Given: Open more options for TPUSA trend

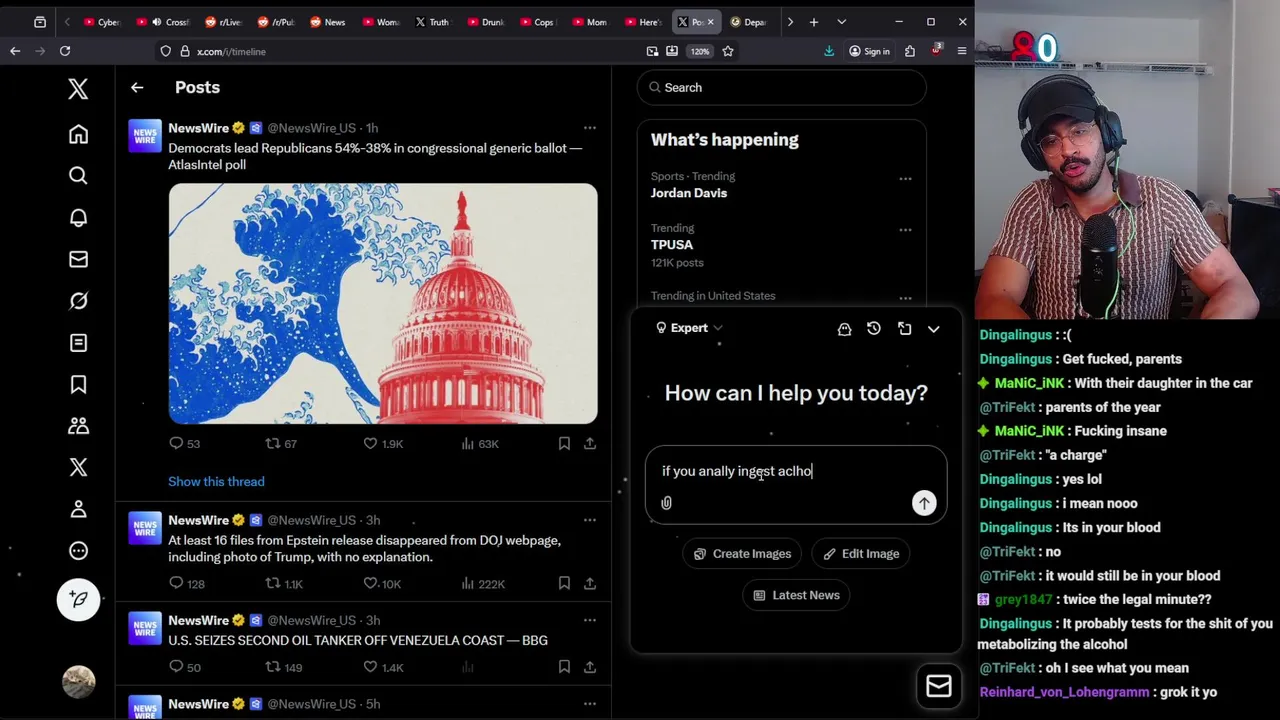Looking at the screenshot, I should tap(905, 229).
